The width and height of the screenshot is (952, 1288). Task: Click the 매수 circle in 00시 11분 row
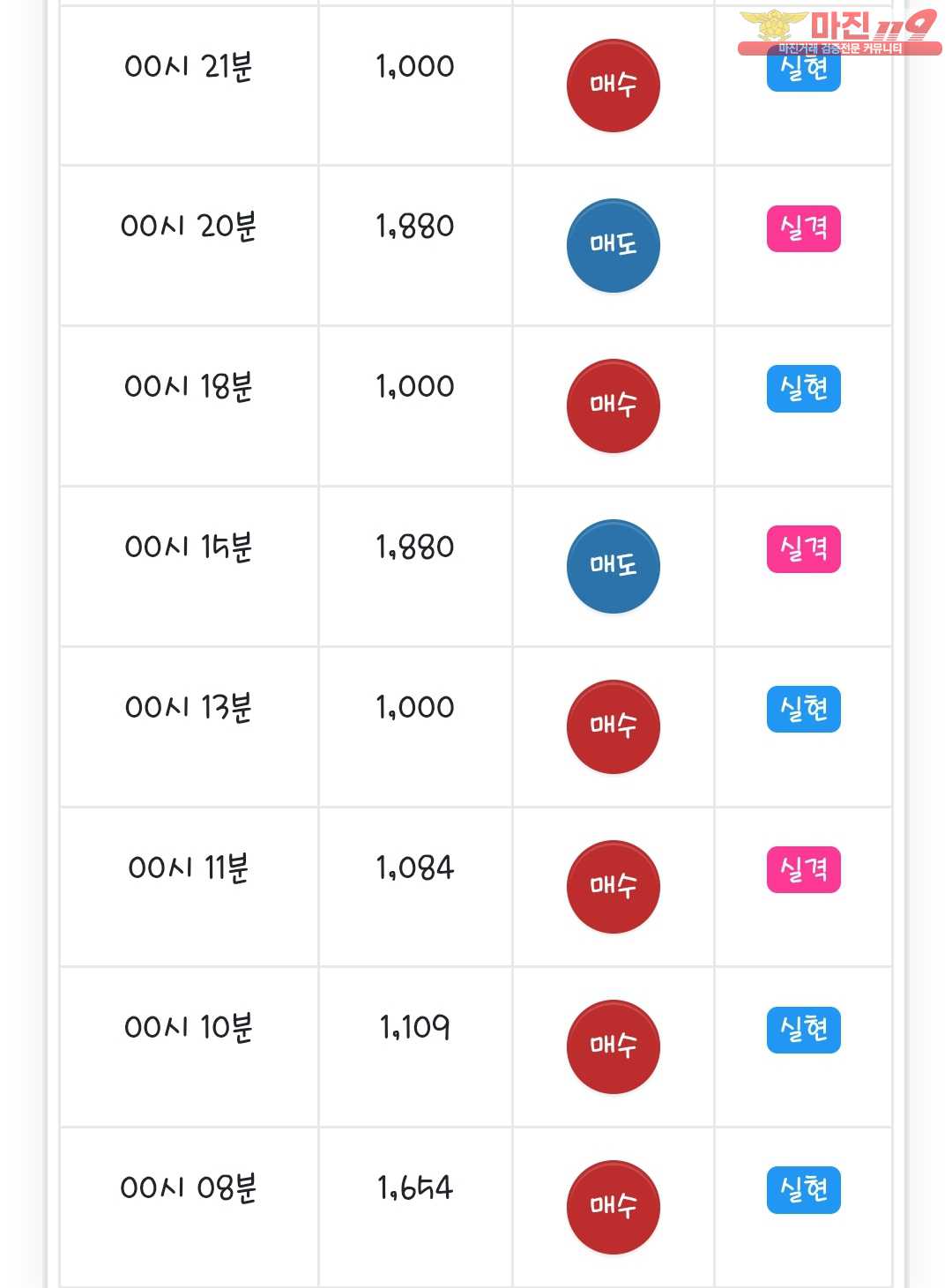pyautogui.click(x=613, y=887)
